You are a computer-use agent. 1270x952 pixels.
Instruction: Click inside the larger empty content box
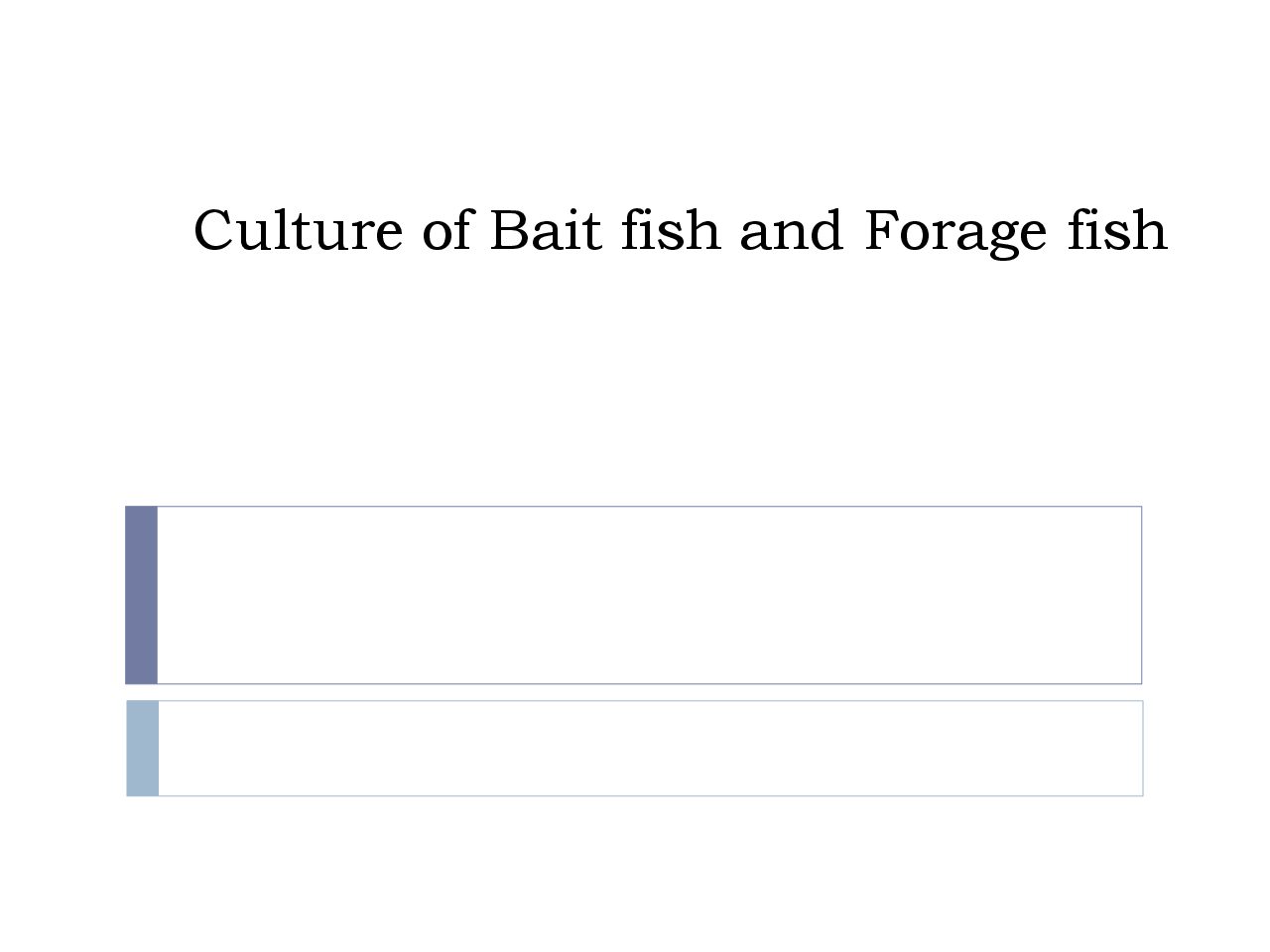pos(649,595)
